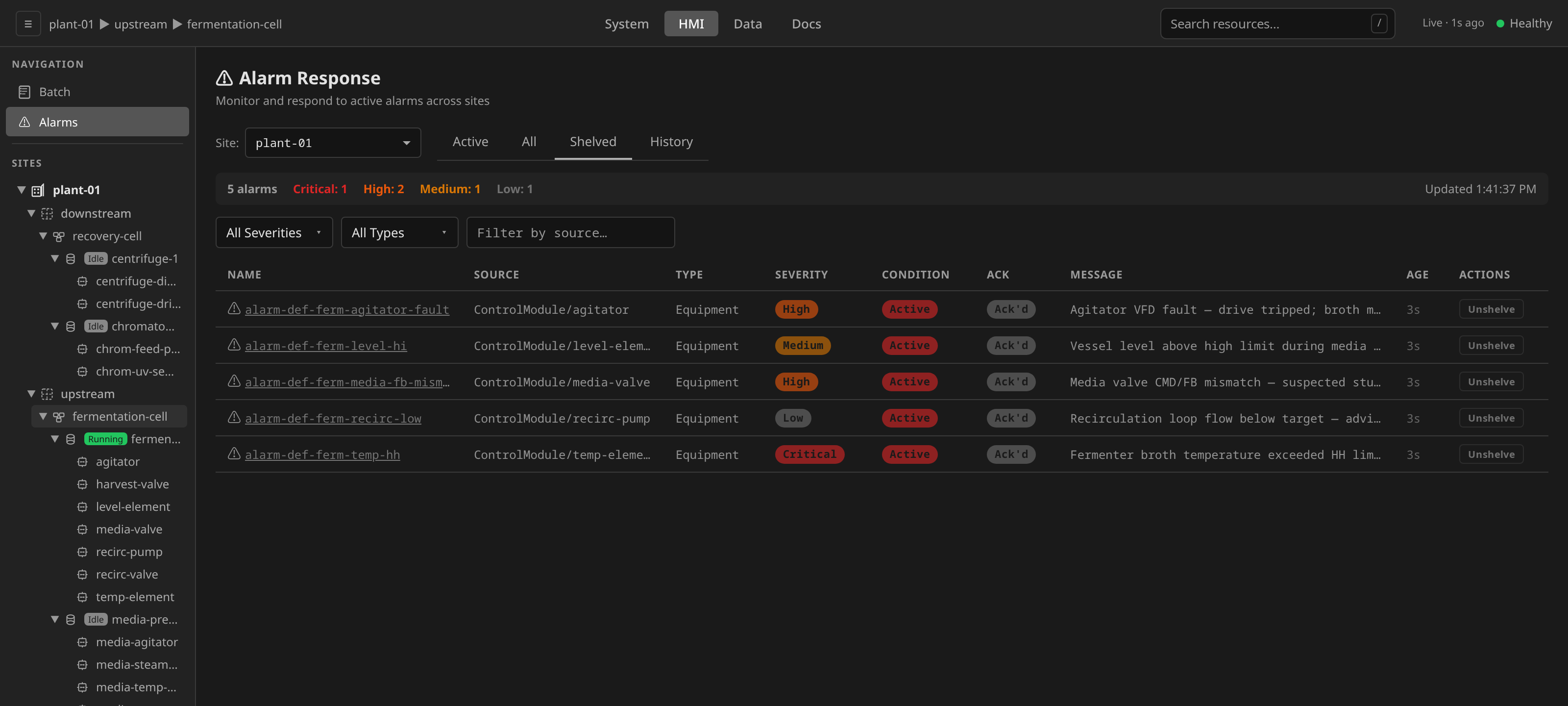This screenshot has height=706, width=1568.
Task: Collapse the centrifuge-1 tree node
Action: (x=55, y=259)
